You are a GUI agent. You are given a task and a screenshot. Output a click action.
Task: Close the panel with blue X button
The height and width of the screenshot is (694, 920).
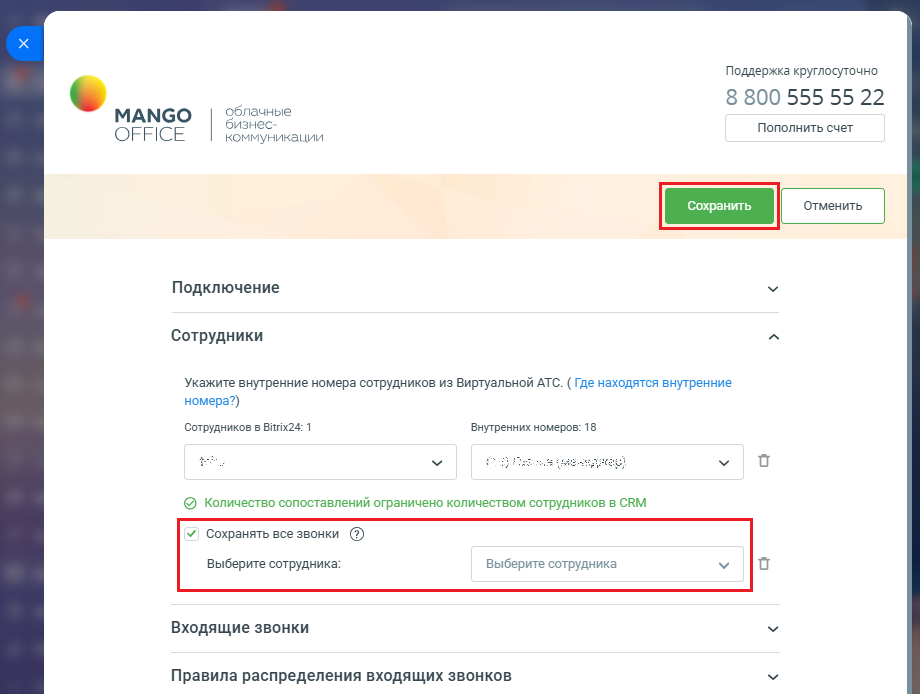click(x=24, y=43)
